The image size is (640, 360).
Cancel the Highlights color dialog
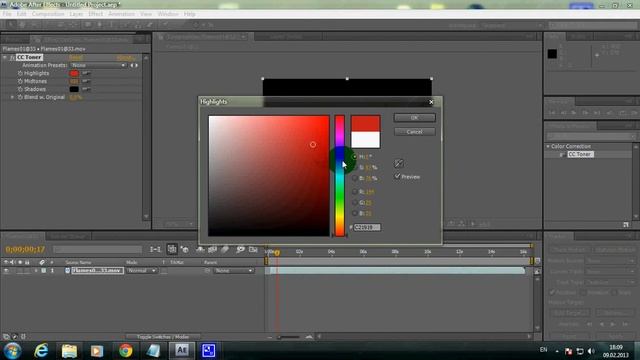[414, 132]
